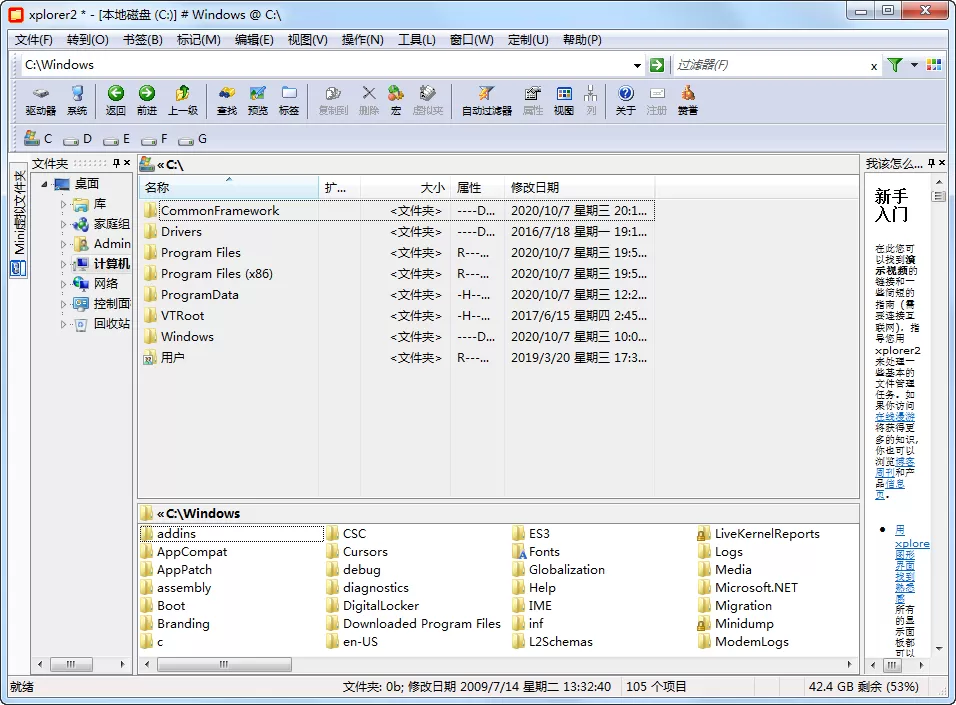Open the address bar dropdown arrow
Screen dimensions: 956x705
pyautogui.click(x=637, y=65)
